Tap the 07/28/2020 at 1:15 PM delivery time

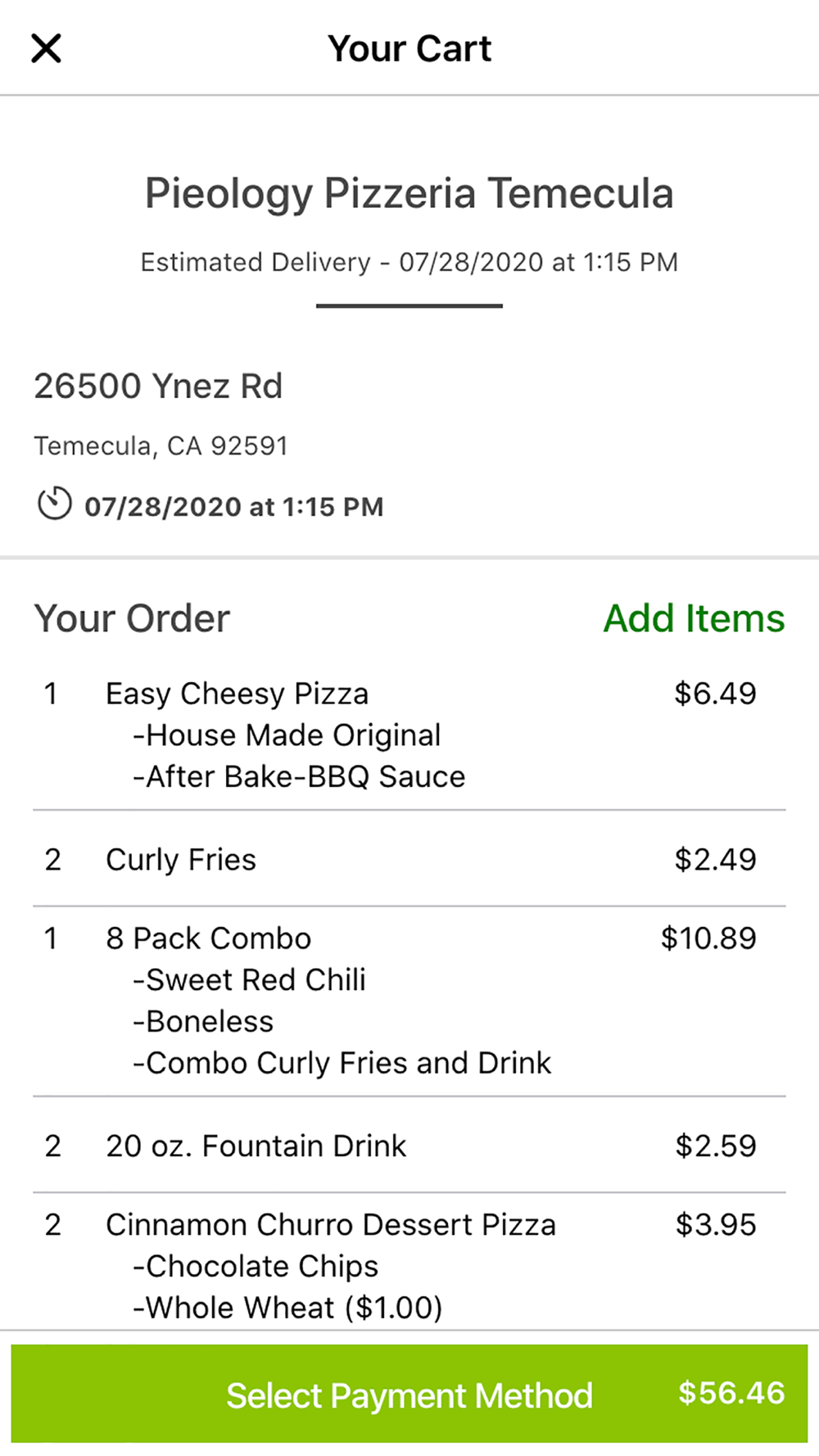tap(234, 507)
